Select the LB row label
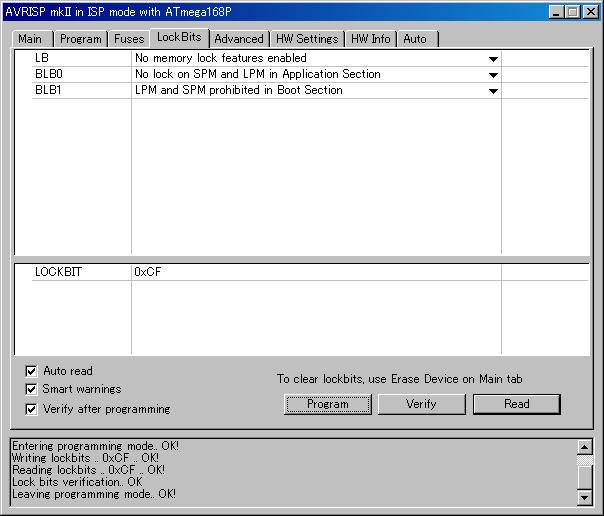 tap(42, 58)
